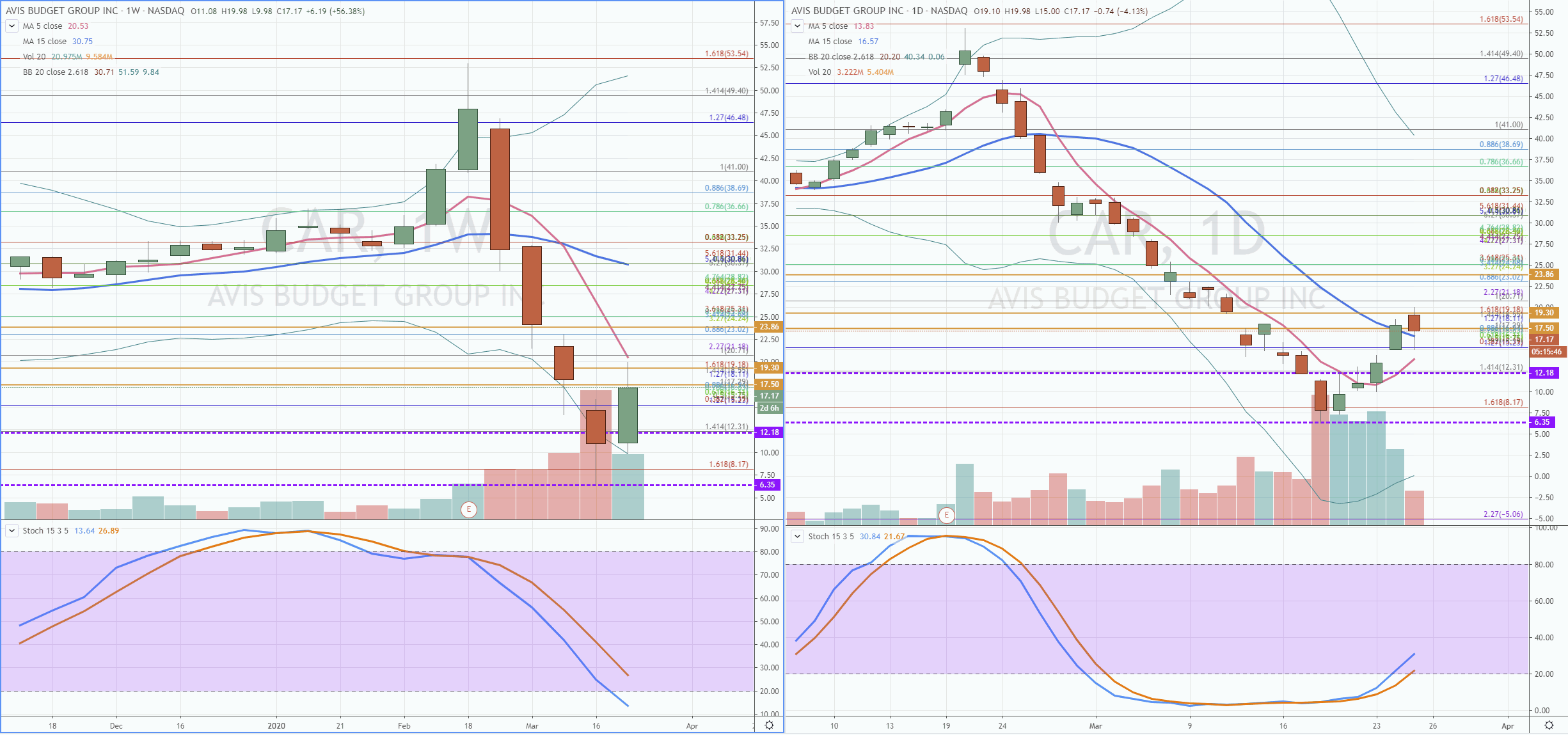Image resolution: width=1568 pixels, height=735 pixels.
Task: Open chart settings gear on daily chart
Action: pyautogui.click(x=1549, y=725)
